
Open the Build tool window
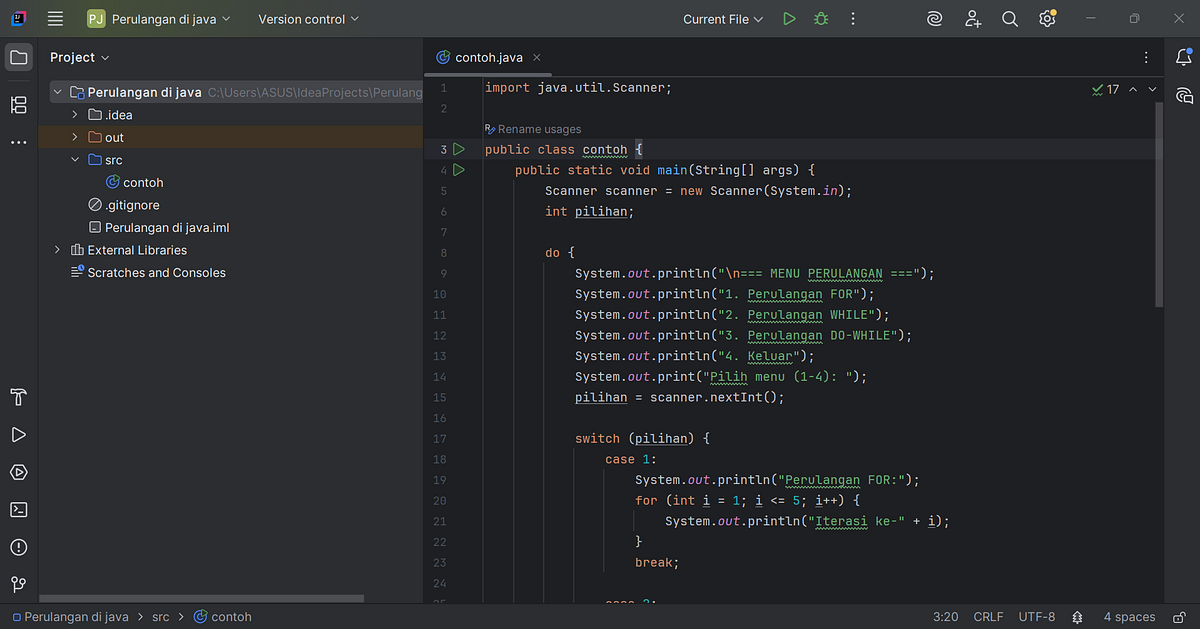[x=17, y=397]
